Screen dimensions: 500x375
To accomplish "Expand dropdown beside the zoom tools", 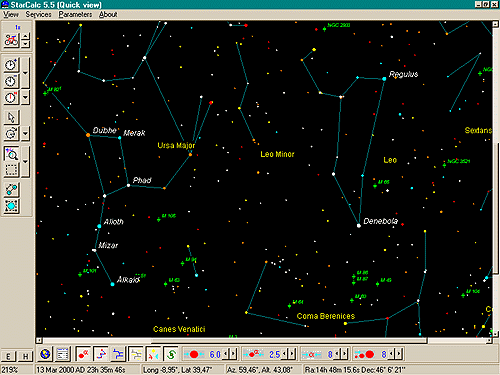I will [x=25, y=162].
